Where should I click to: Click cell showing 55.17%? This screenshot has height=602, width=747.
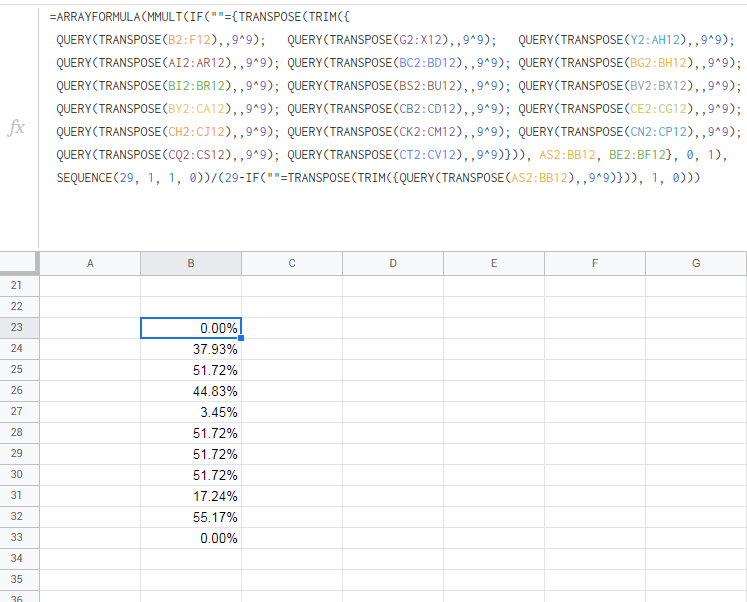(x=191, y=516)
